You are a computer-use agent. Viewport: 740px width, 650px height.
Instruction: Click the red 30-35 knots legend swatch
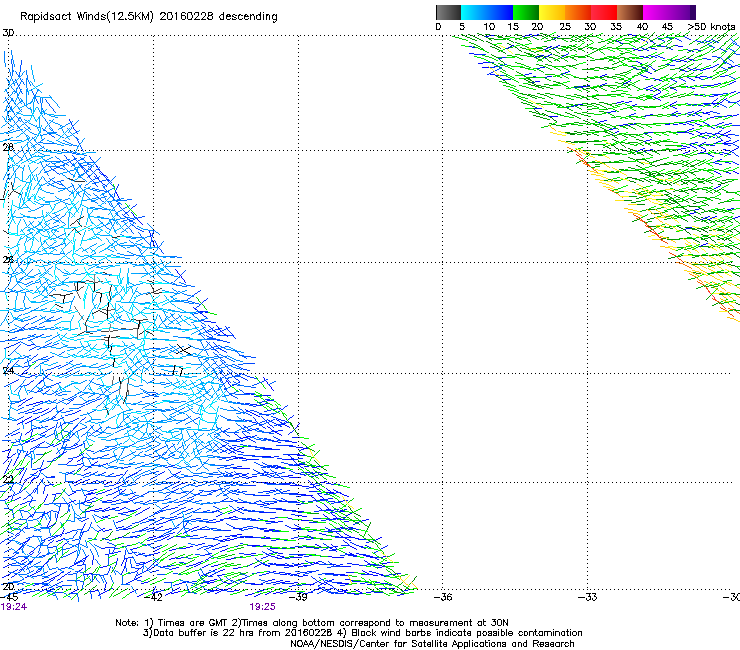point(604,12)
